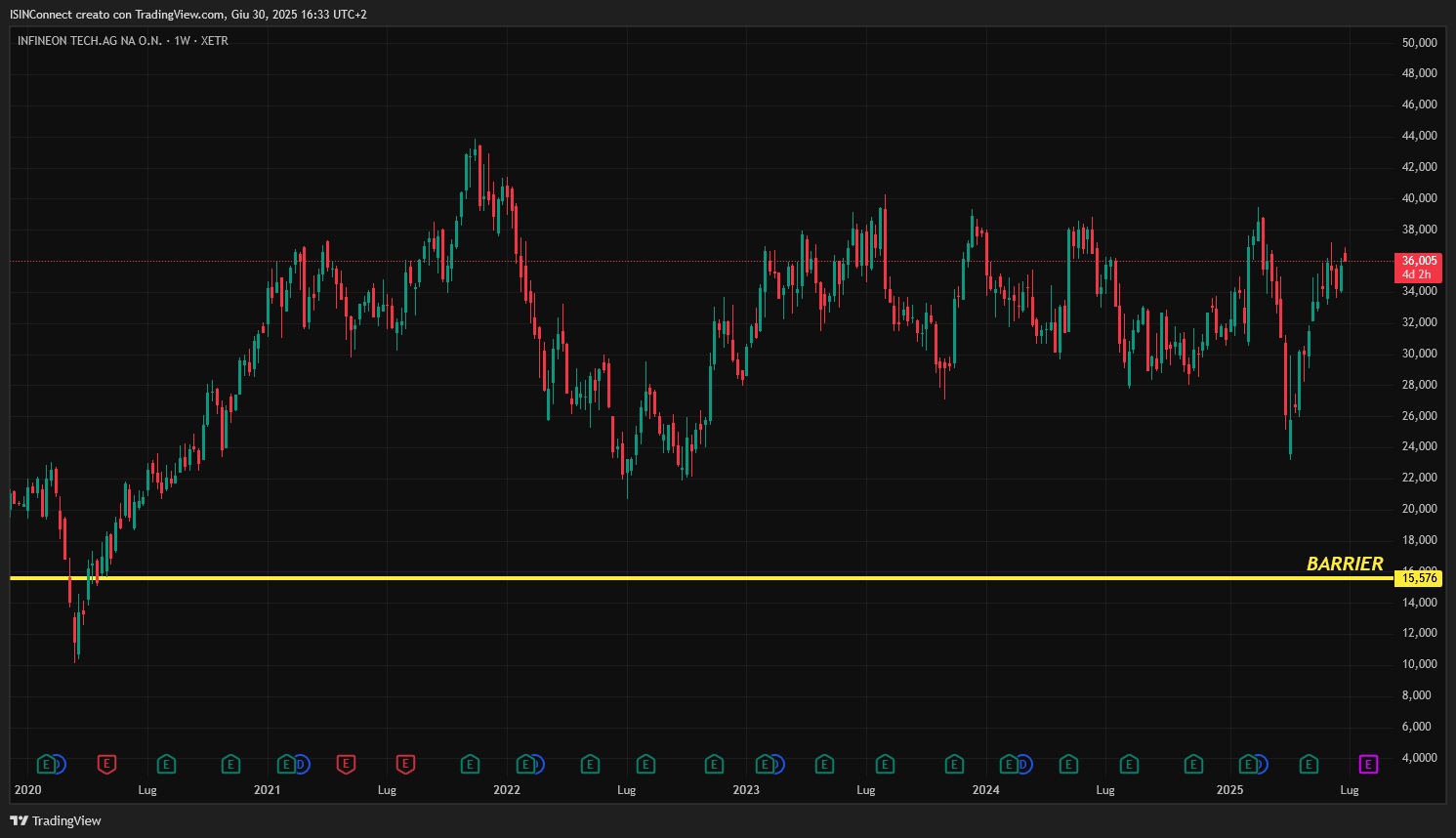Screen dimensions: 1456x838
Task: Open the May 2025 earnings marker
Action: pyautogui.click(x=1309, y=764)
